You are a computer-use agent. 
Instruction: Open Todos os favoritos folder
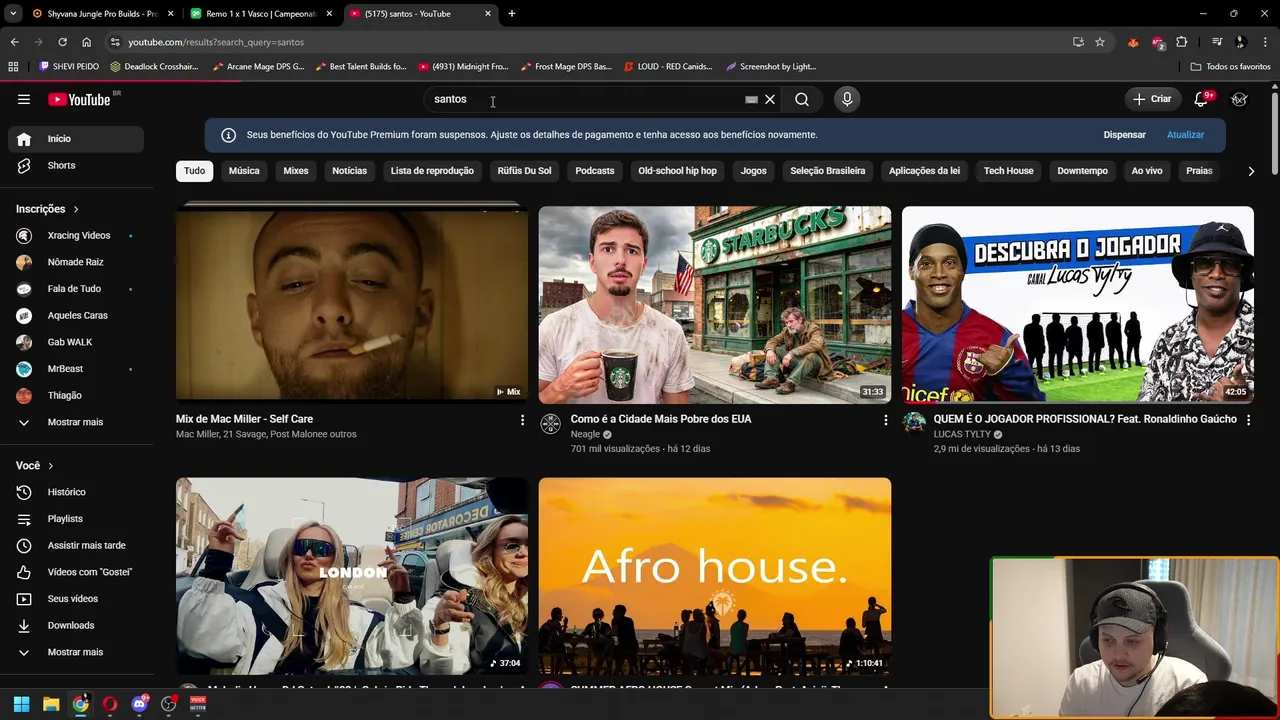coord(1231,67)
